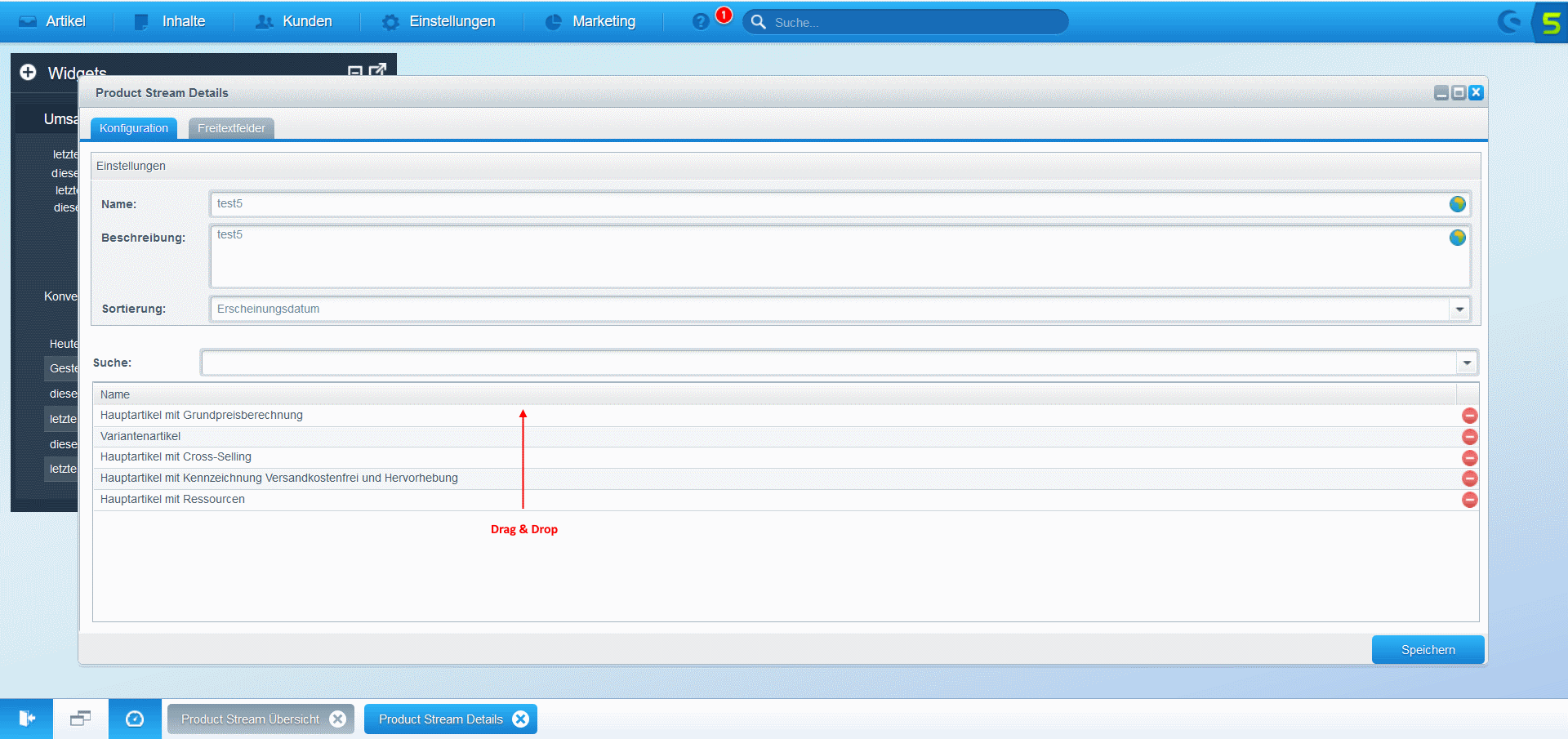This screenshot has width=1568, height=739.
Task: Open help question mark icon
Action: point(700,22)
